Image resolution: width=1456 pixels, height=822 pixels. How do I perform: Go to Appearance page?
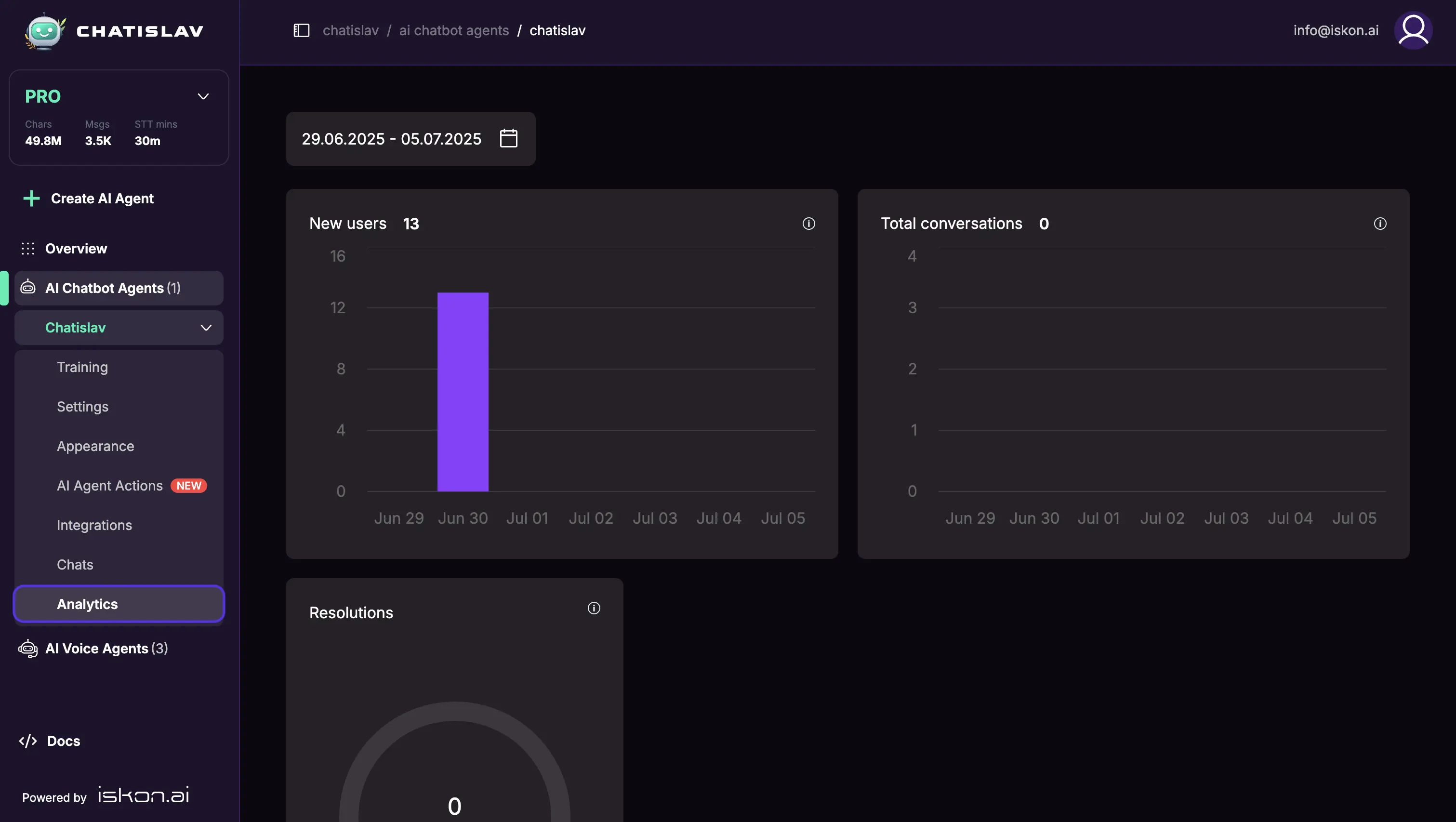coord(95,447)
